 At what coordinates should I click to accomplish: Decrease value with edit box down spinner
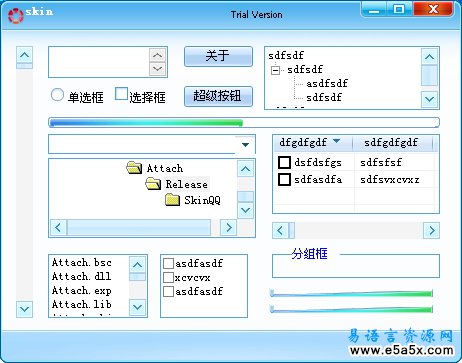(x=157, y=69)
